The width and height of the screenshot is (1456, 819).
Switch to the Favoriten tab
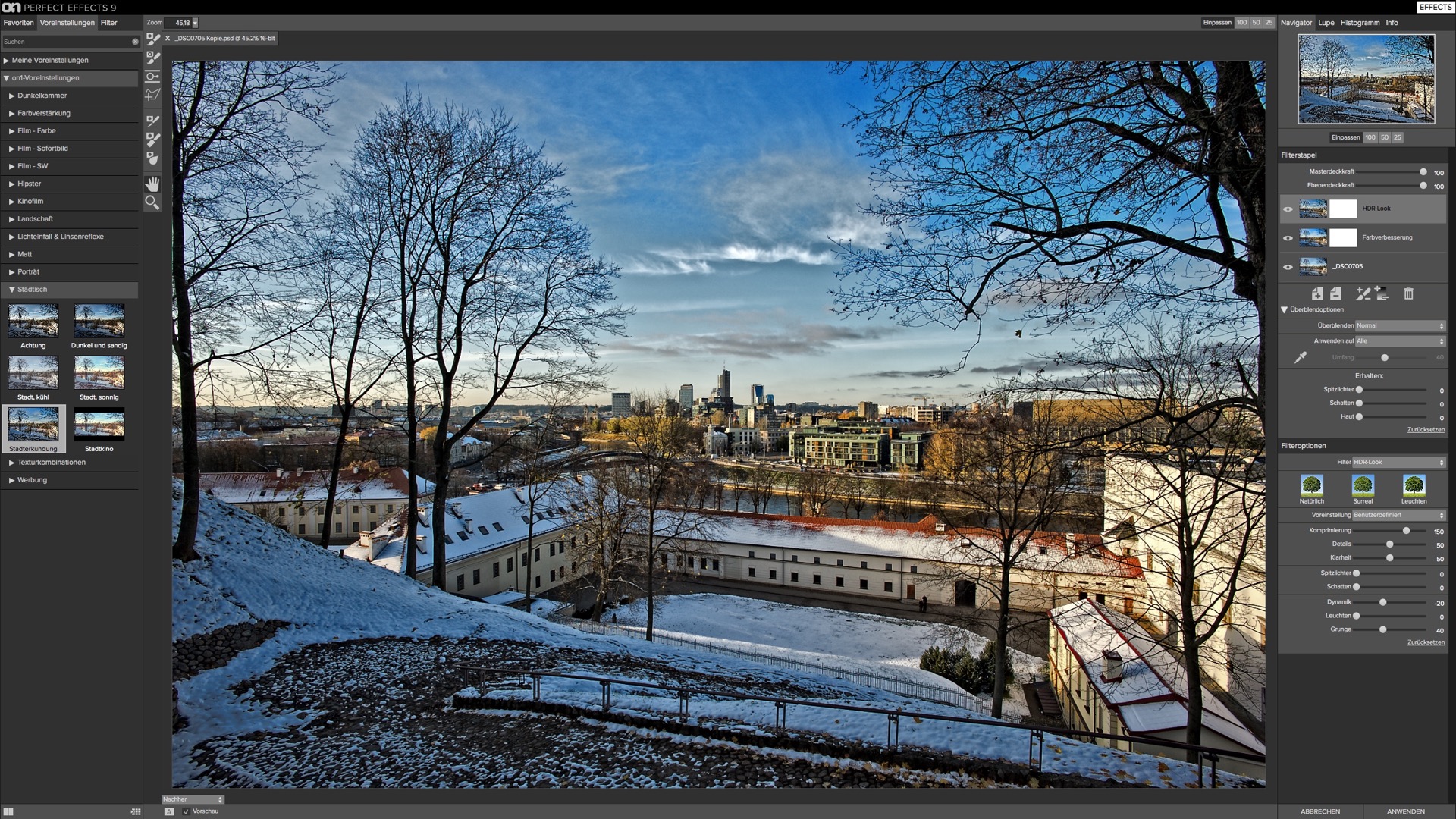point(18,23)
